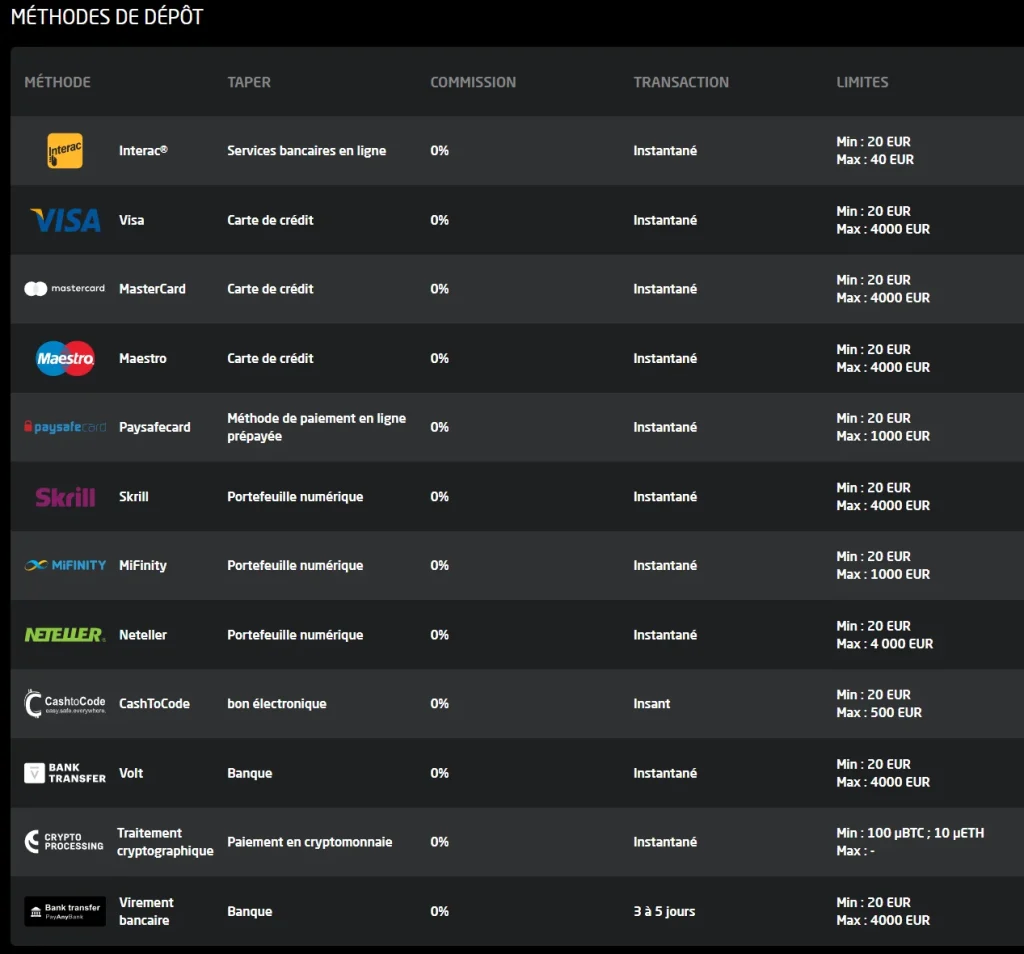The height and width of the screenshot is (954, 1024).
Task: Click 'Max : 1000 EUR' in the Paysafecard row
Action: click(x=883, y=436)
